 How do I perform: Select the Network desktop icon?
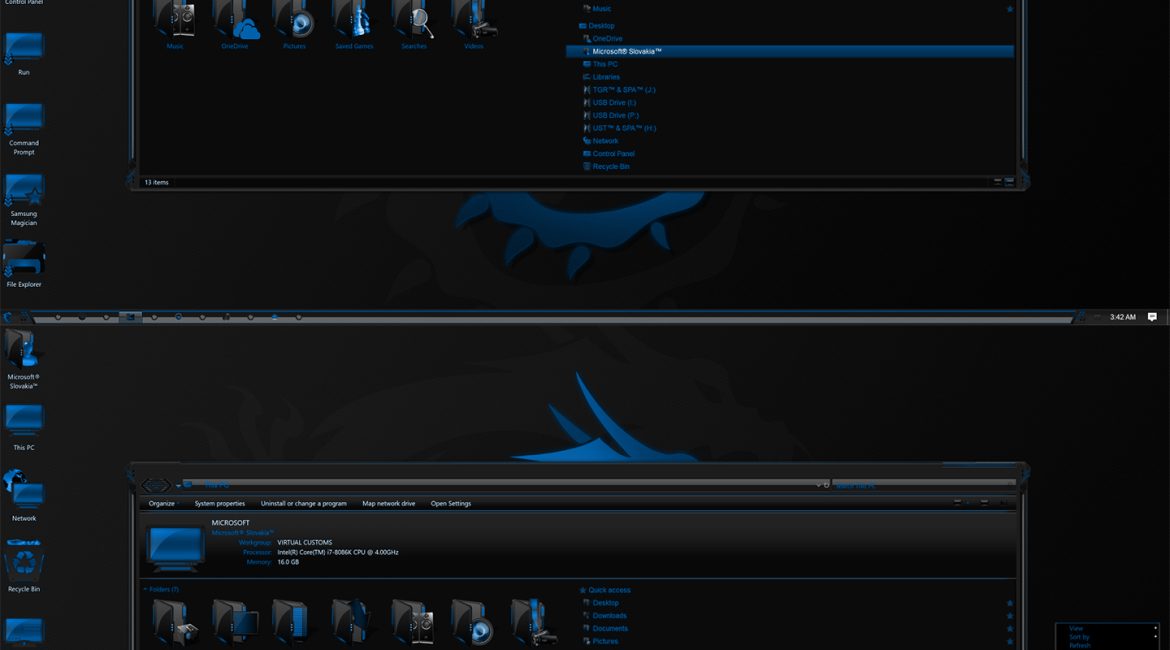tap(24, 496)
